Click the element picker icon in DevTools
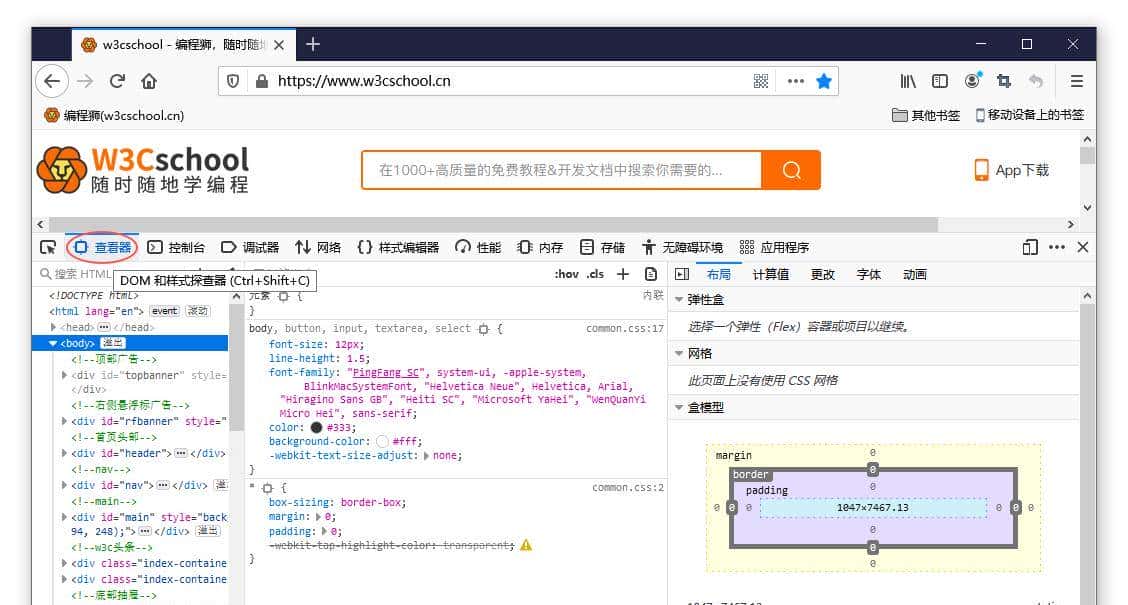 (x=47, y=247)
